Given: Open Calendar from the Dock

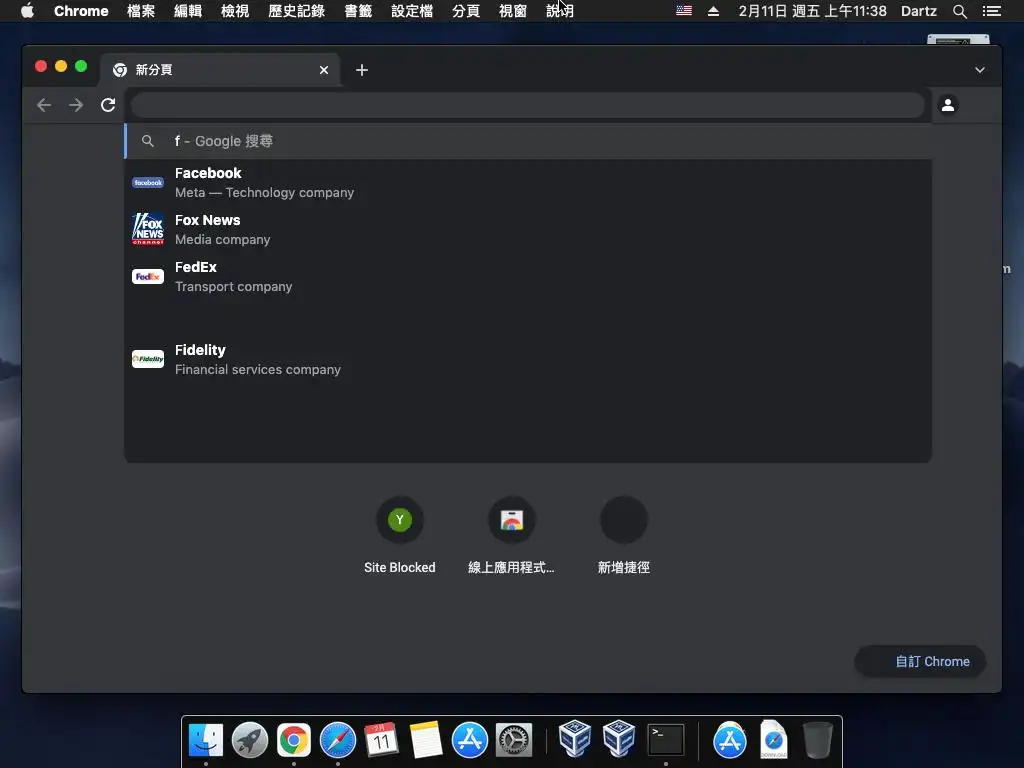Looking at the screenshot, I should tap(381, 741).
